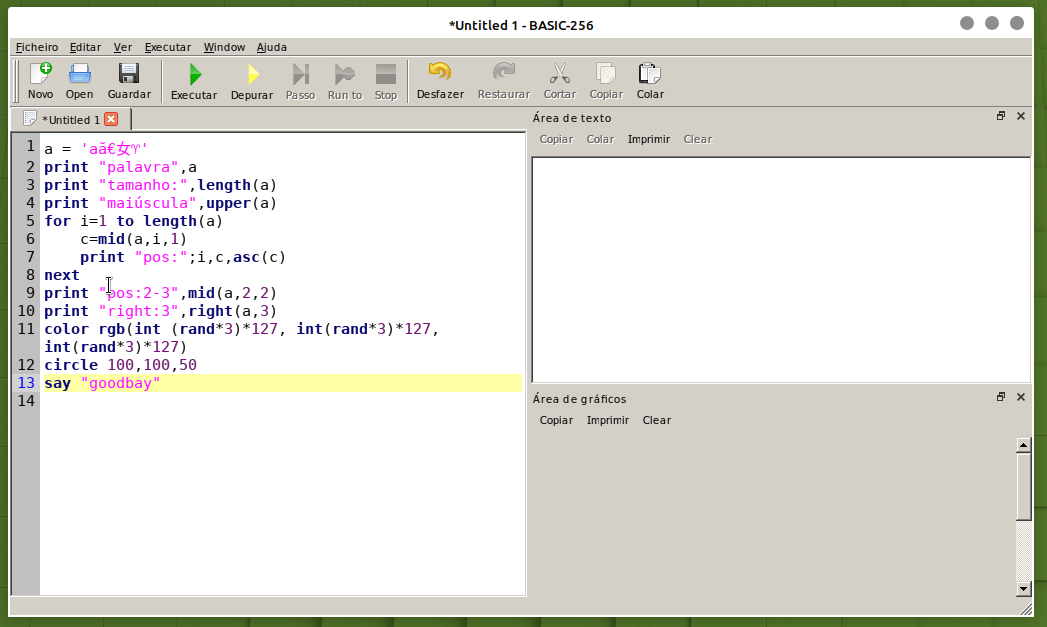Click graphics area scrollbar down arrow

pyautogui.click(x=1024, y=589)
